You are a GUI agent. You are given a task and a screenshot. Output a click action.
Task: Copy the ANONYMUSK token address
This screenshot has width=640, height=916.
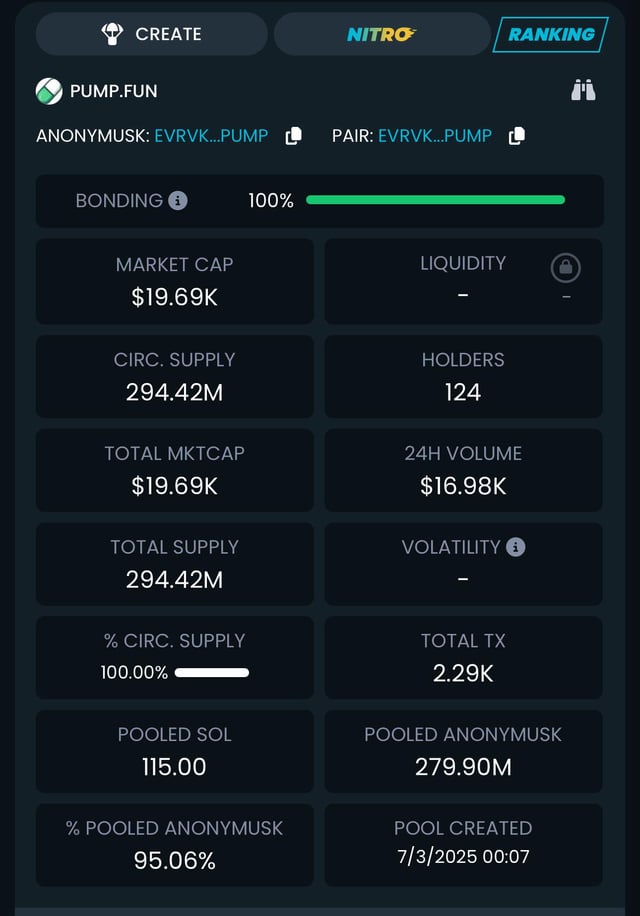point(293,136)
